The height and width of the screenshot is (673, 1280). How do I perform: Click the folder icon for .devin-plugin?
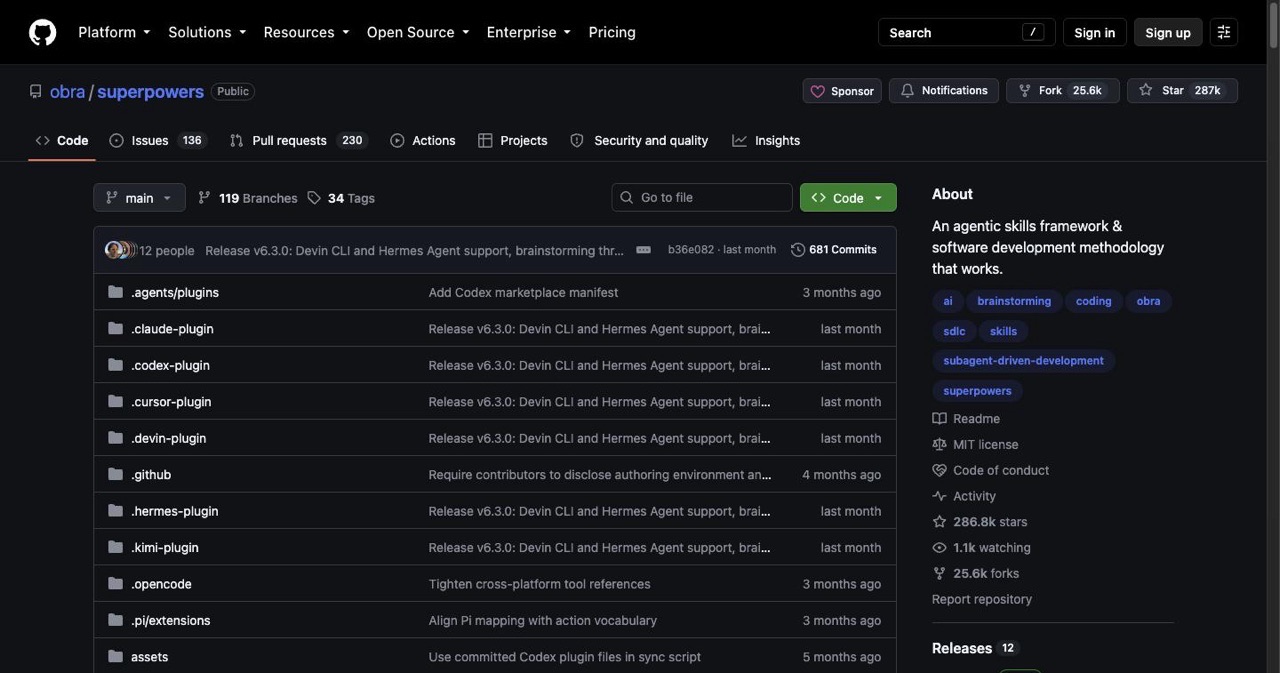[115, 438]
